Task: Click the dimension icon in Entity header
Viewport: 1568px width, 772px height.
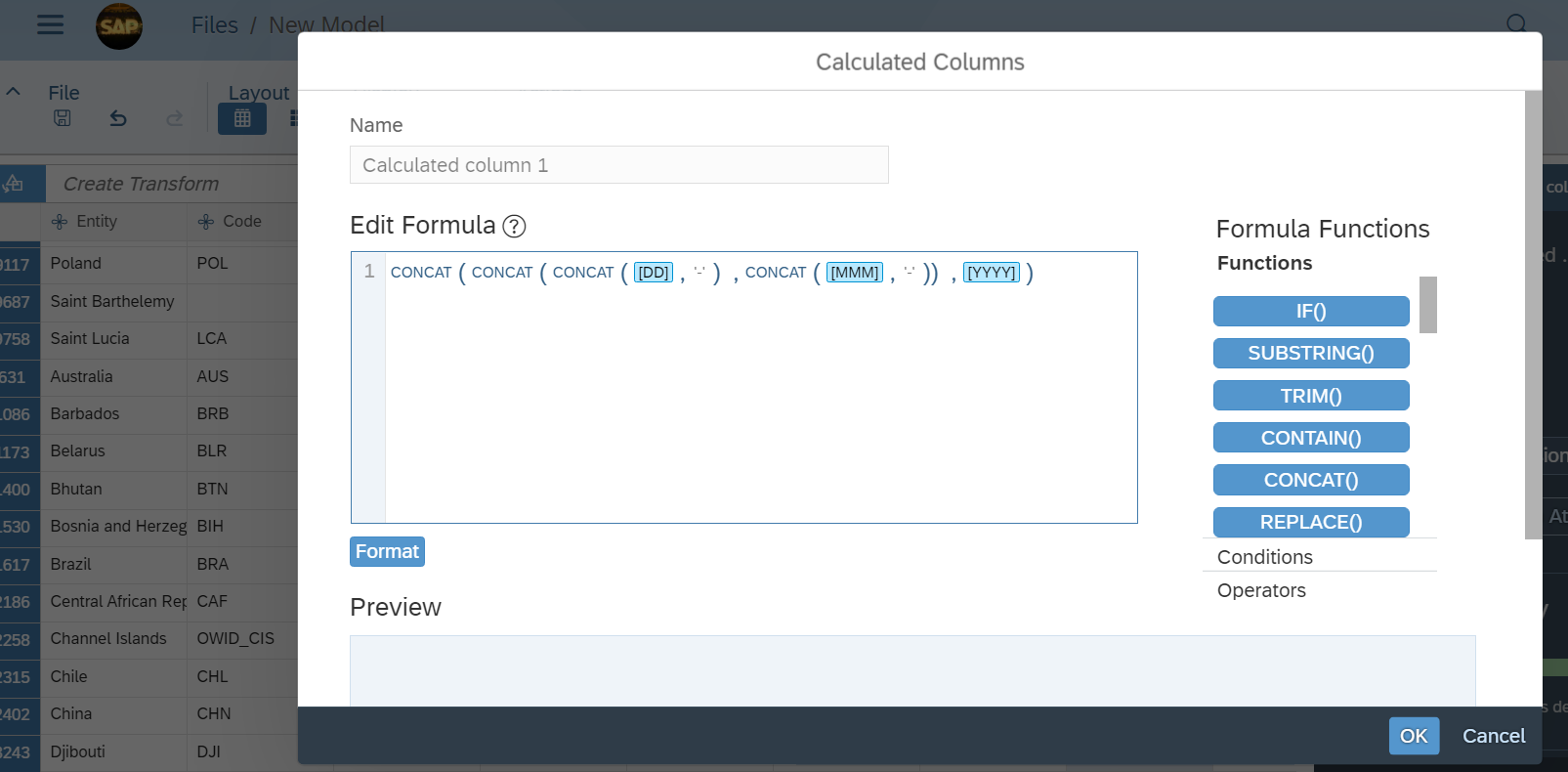Action: (60, 222)
